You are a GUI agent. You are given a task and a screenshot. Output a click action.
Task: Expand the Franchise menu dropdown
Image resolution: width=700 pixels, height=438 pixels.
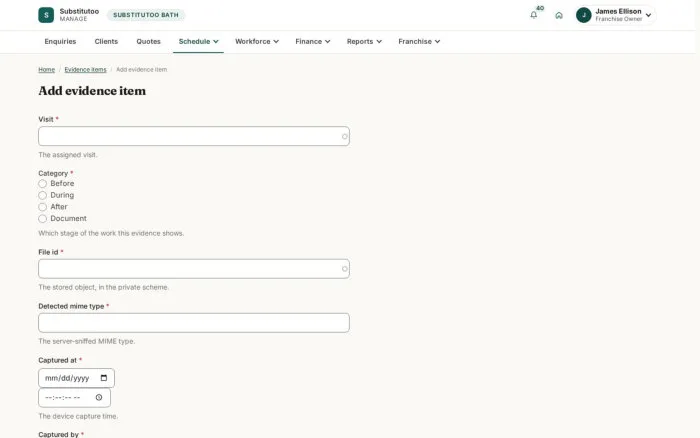click(x=419, y=42)
